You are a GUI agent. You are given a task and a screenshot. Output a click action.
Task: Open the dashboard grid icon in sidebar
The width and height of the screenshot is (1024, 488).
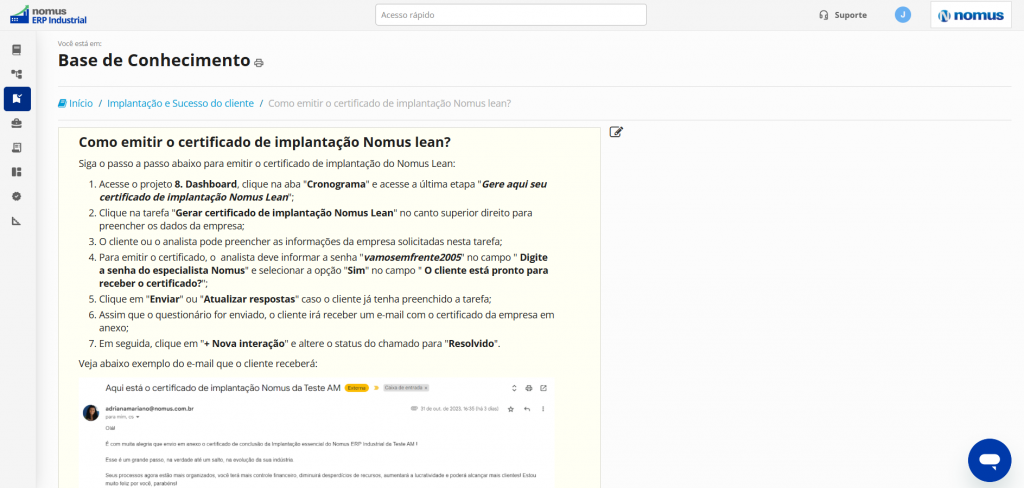17,172
